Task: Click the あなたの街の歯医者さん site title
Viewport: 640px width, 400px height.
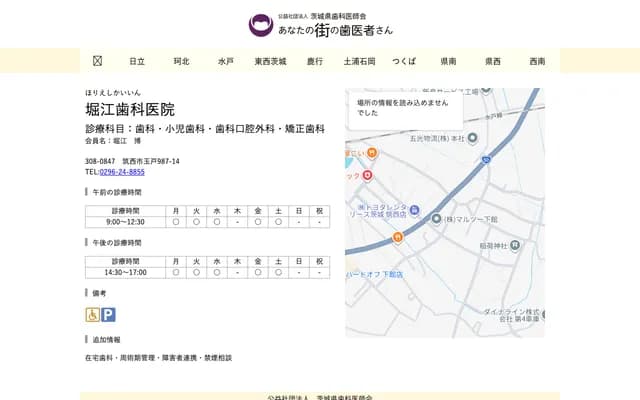Action: point(336,30)
